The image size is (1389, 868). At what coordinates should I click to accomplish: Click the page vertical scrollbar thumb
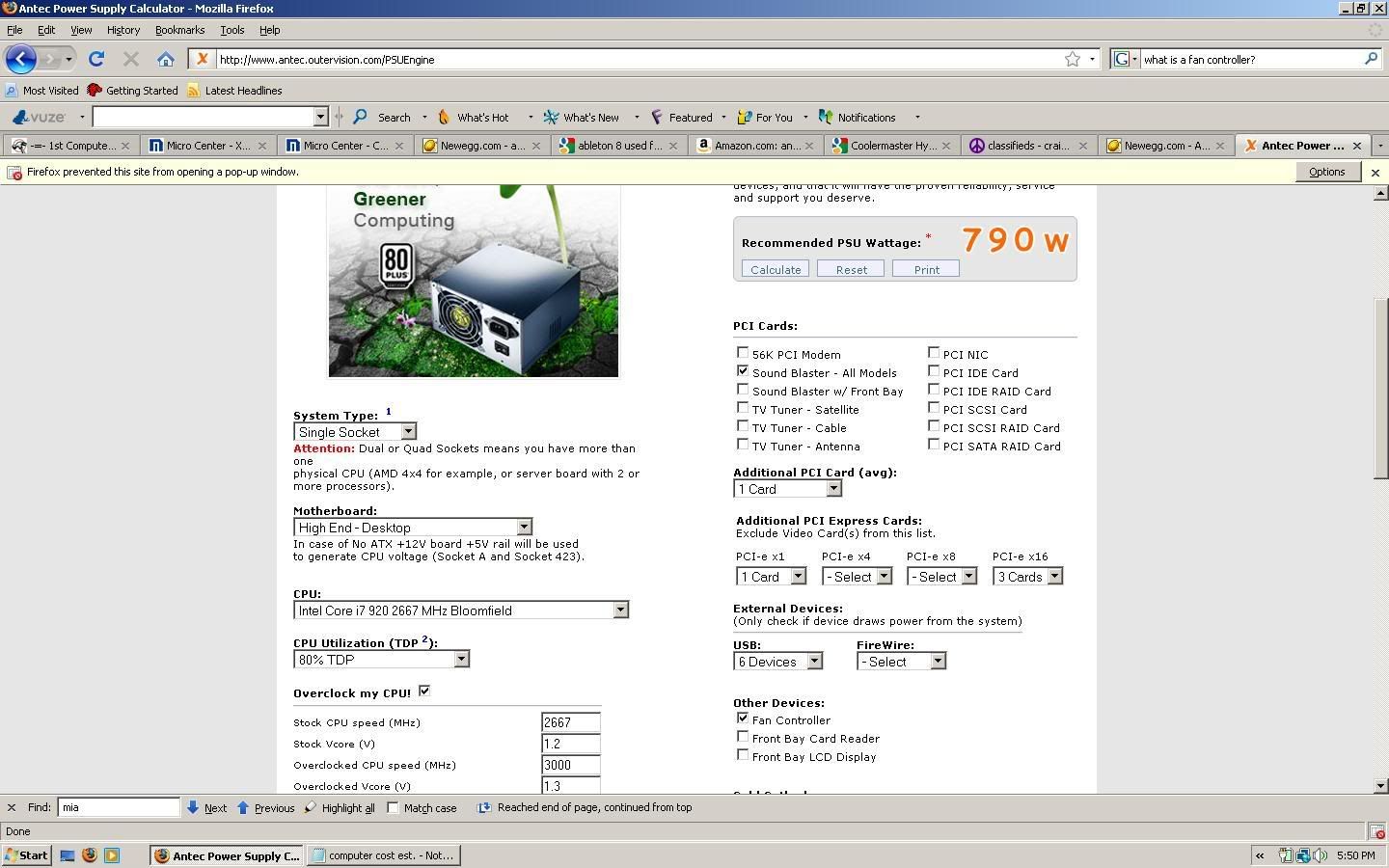pyautogui.click(x=1380, y=388)
